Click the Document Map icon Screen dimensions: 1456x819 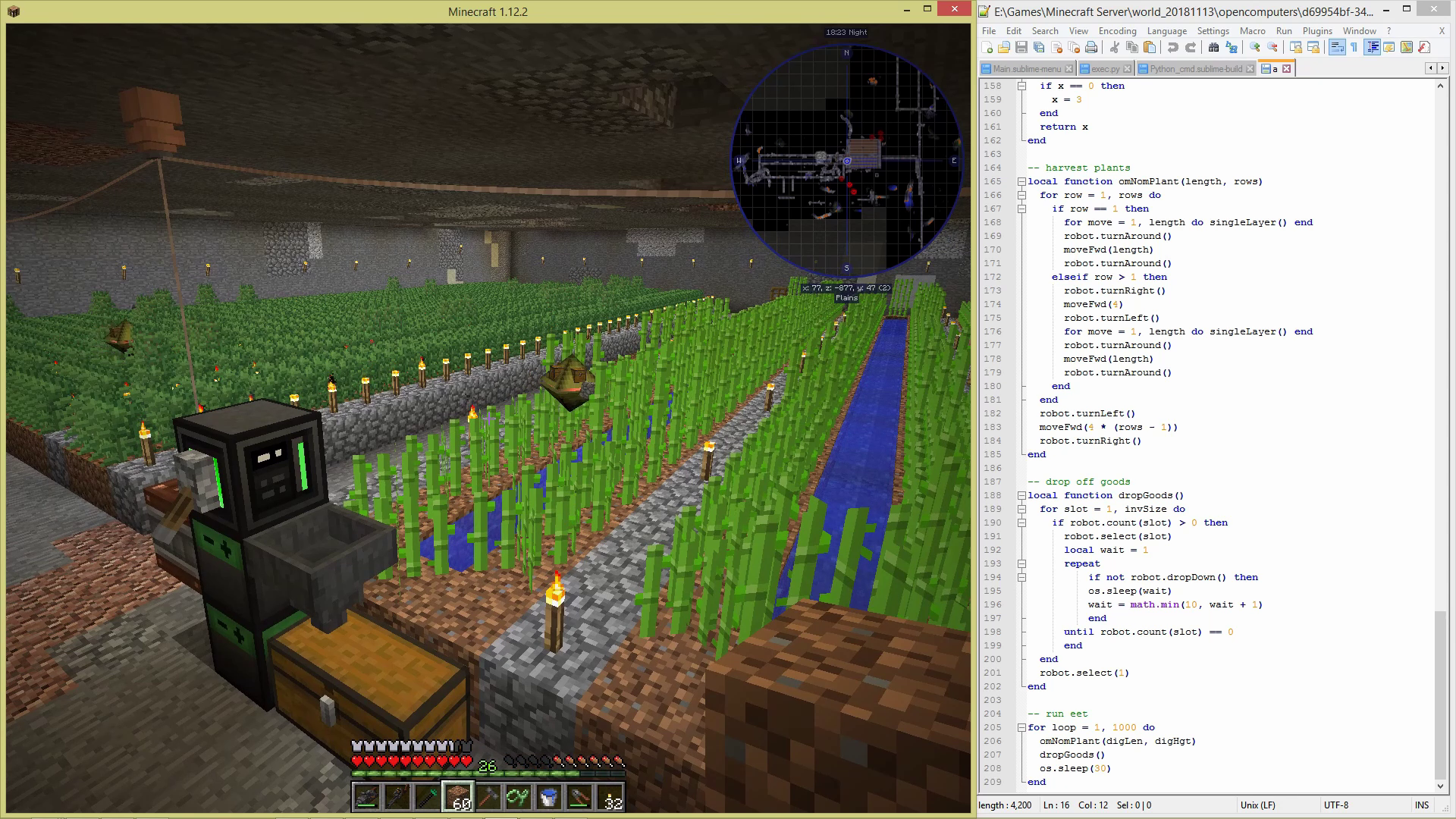[1407, 47]
